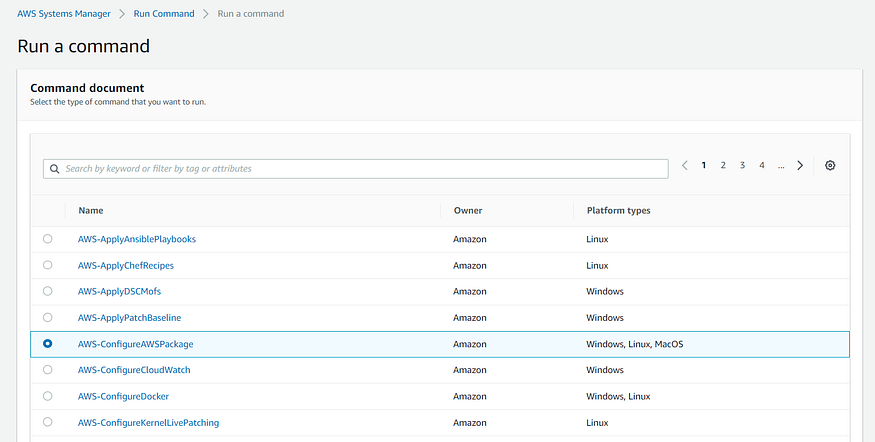Click "Windows, Linux, MacOS" platform cell

(634, 344)
